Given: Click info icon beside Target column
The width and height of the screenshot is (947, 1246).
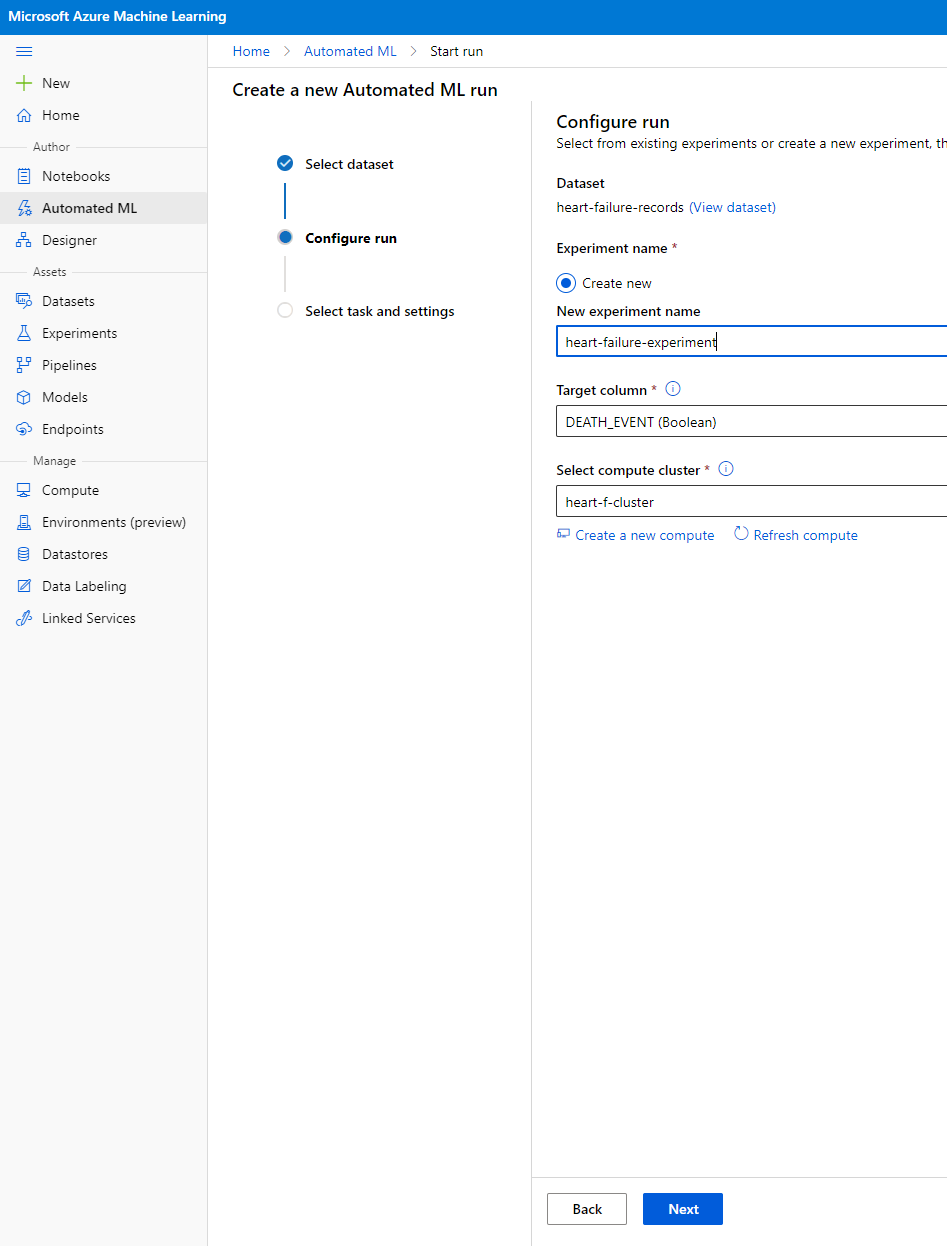Looking at the screenshot, I should point(673,389).
